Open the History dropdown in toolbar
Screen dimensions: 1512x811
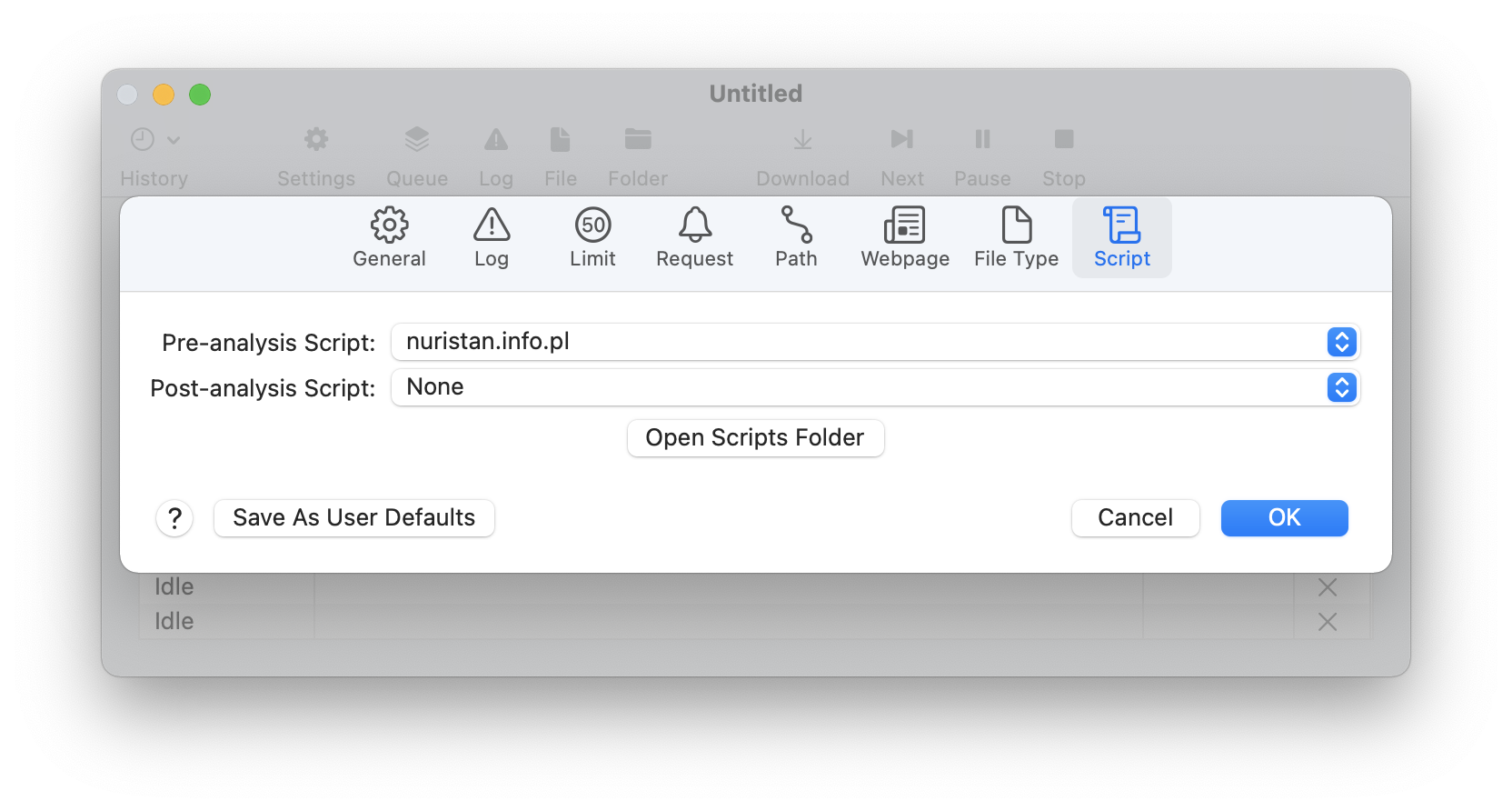[x=154, y=140]
